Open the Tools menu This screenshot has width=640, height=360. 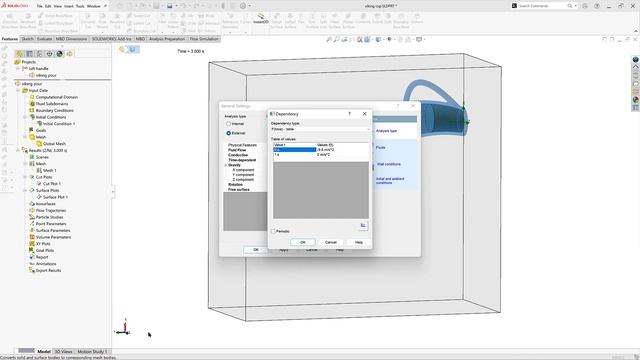pyautogui.click(x=80, y=6)
